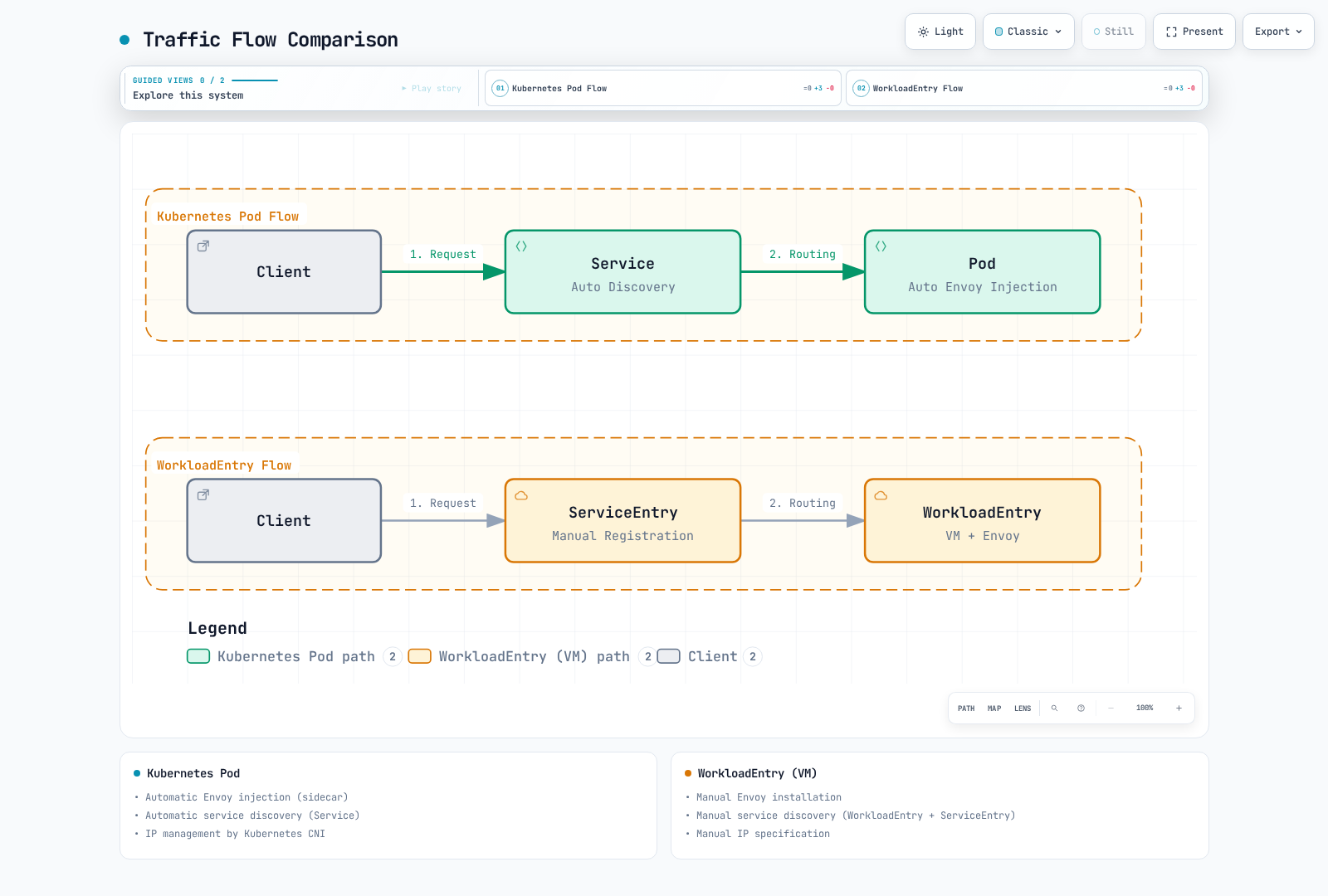Click 'IP management by Kubernetes CNI' text

[235, 834]
